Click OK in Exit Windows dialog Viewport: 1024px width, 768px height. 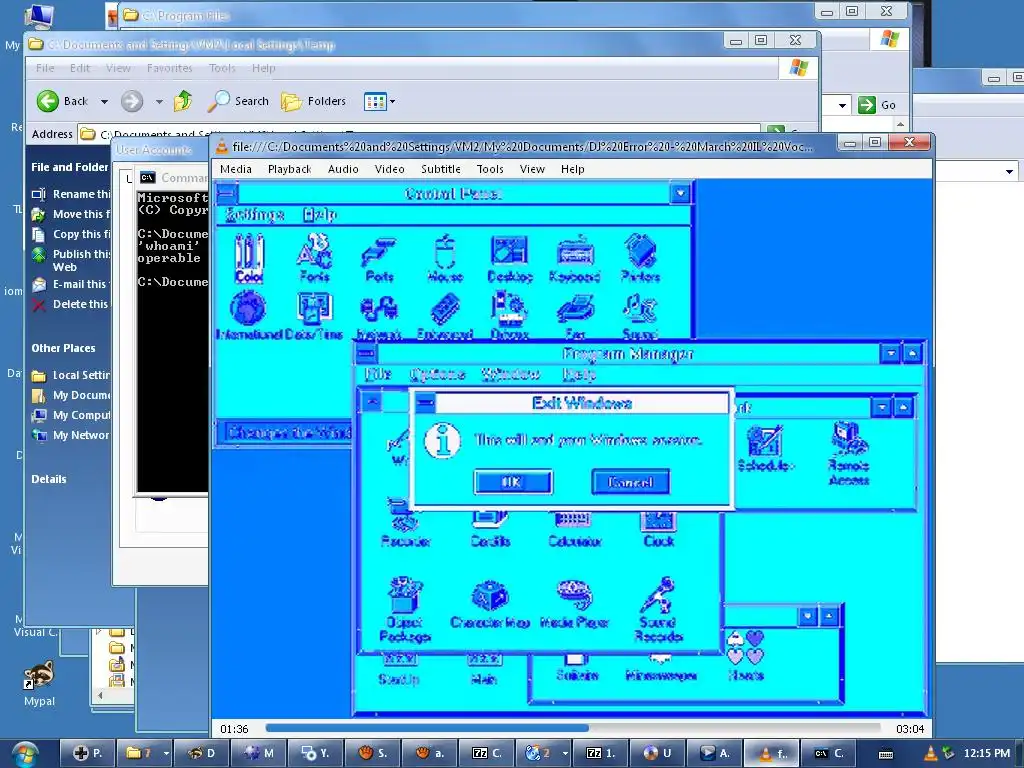[513, 482]
